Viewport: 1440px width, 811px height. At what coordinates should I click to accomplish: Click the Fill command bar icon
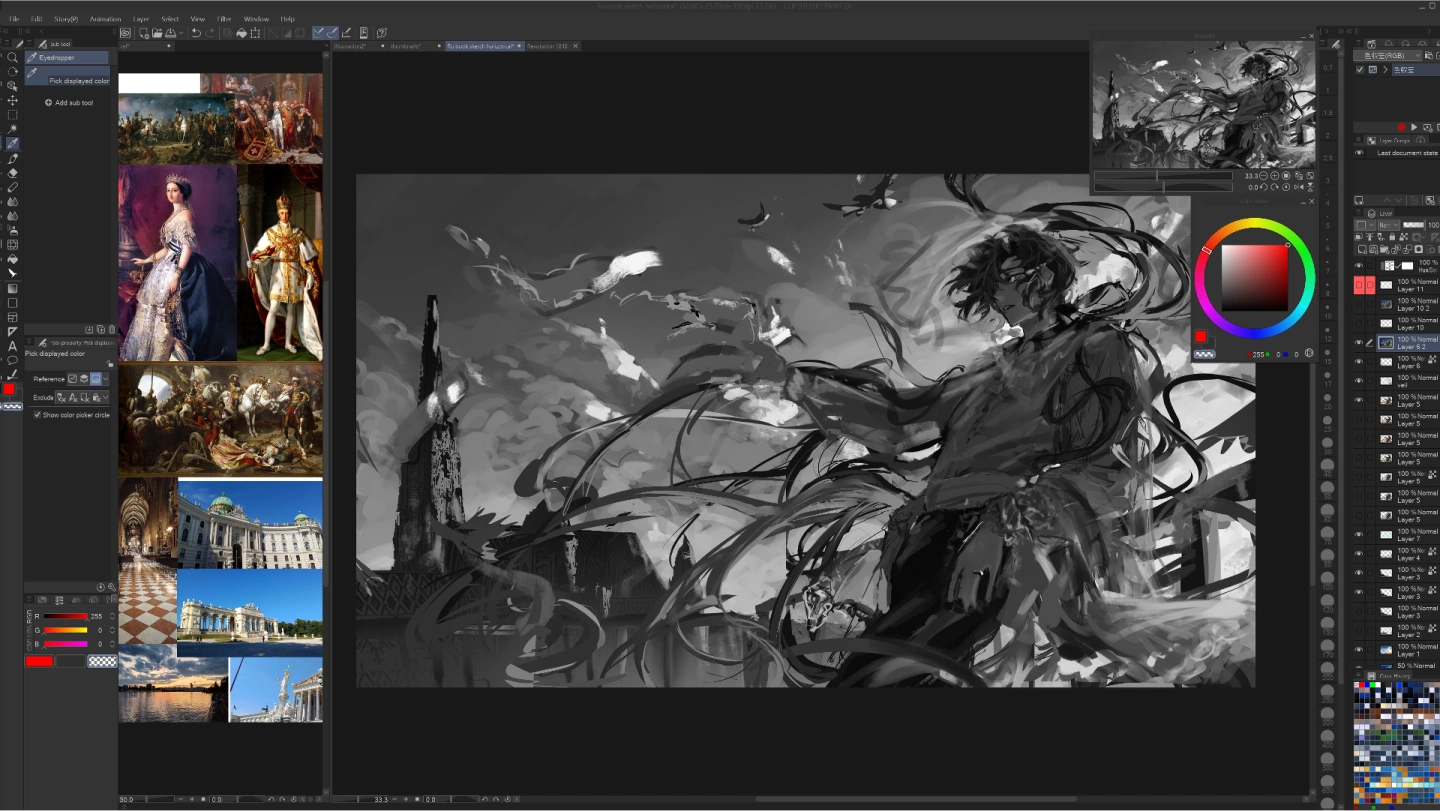pos(241,33)
